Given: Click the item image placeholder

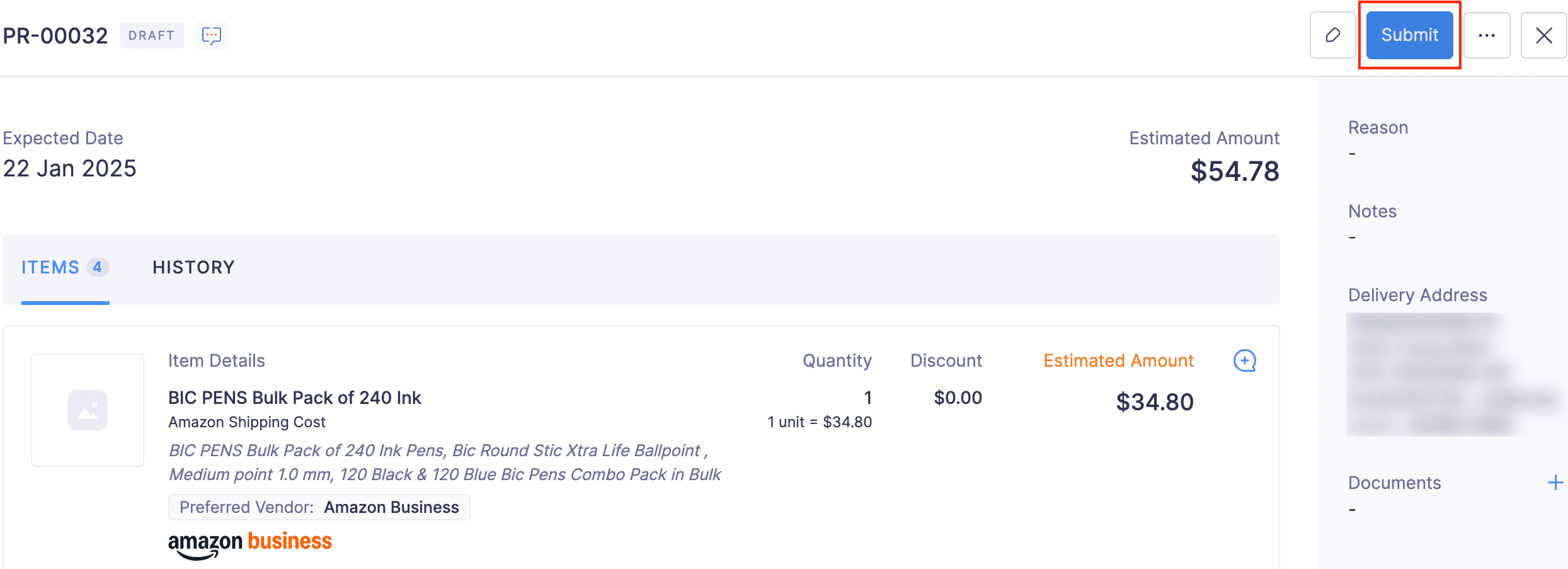Looking at the screenshot, I should tap(87, 410).
